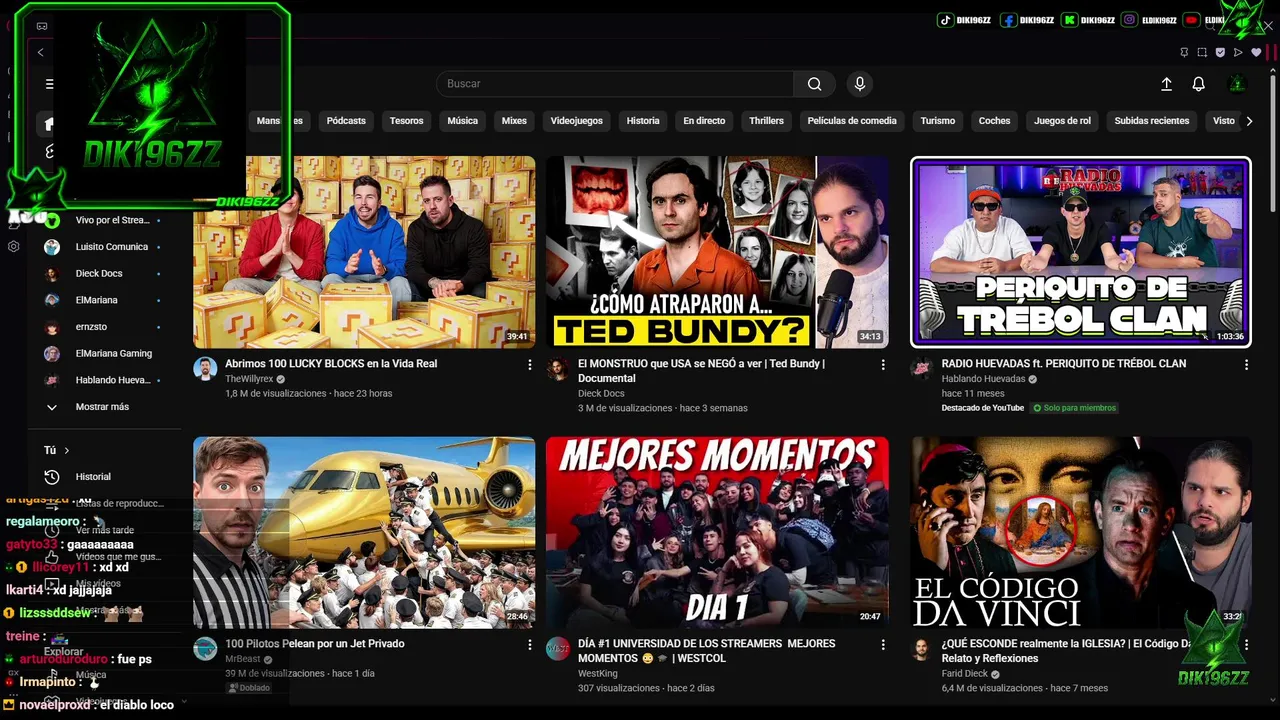
Task: Select the Thrillers chip
Action: (x=766, y=121)
